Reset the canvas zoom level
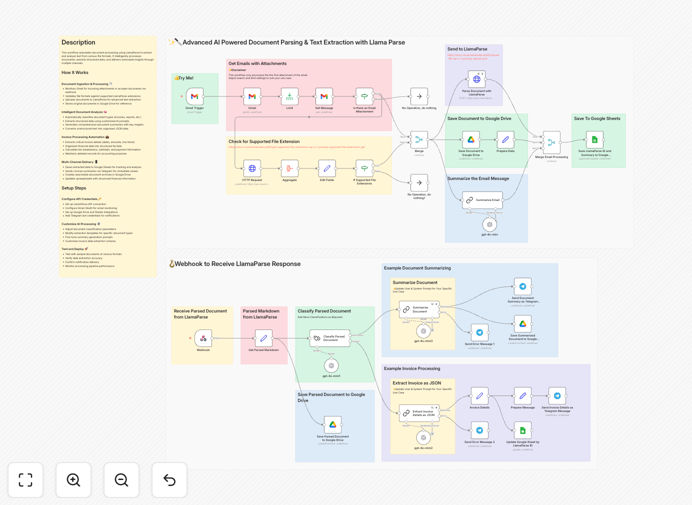 [x=169, y=480]
